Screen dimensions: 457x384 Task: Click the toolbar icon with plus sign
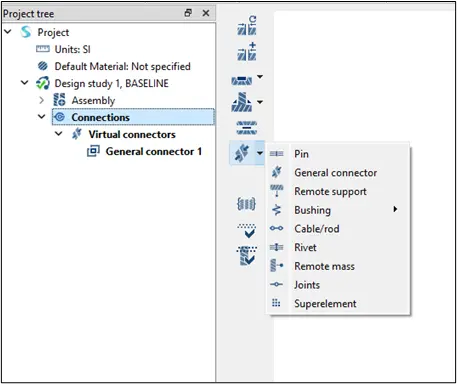pyautogui.click(x=247, y=52)
